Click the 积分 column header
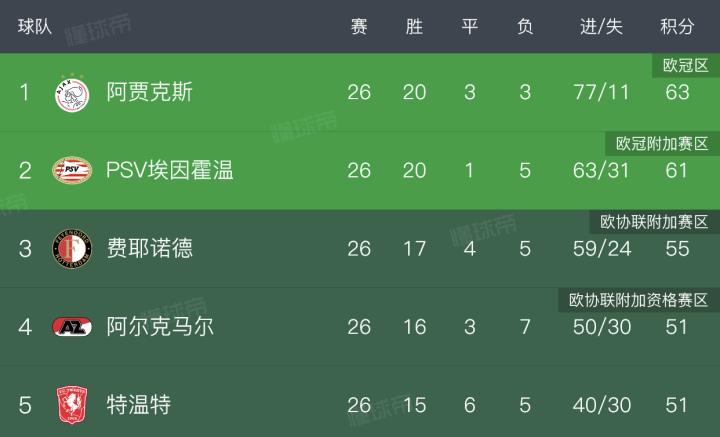Screen dimensions: 720x437 677,27
